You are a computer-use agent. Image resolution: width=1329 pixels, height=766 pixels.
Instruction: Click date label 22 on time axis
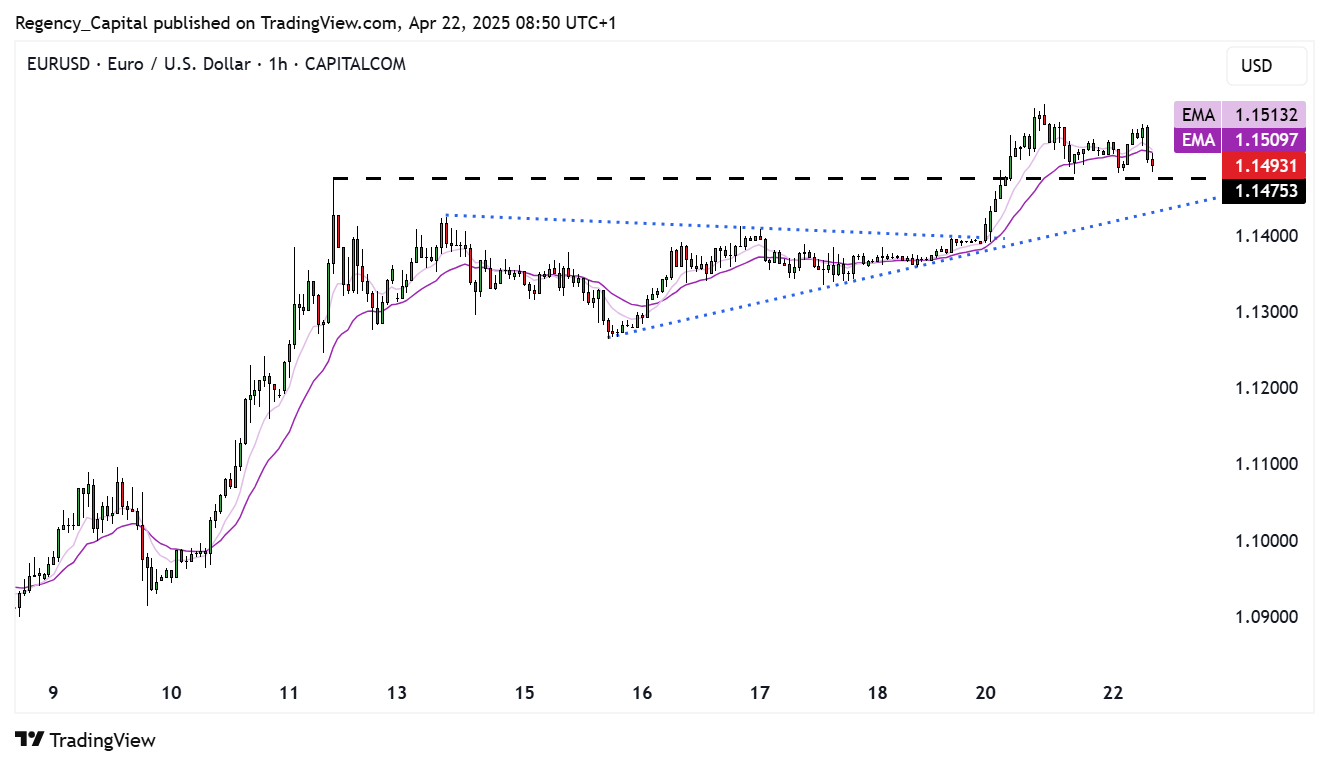point(1113,692)
